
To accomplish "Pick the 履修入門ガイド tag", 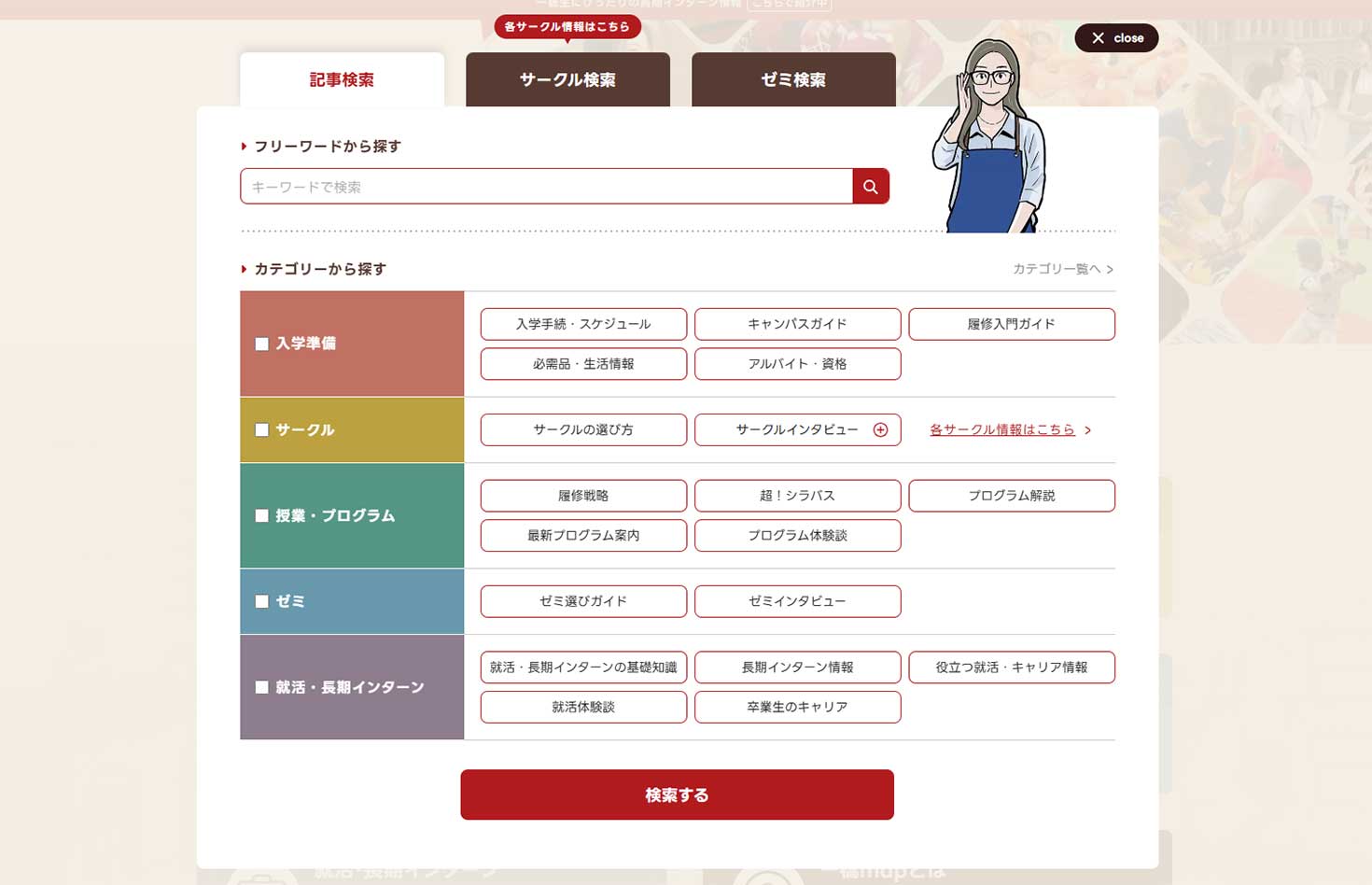I will click(1012, 324).
